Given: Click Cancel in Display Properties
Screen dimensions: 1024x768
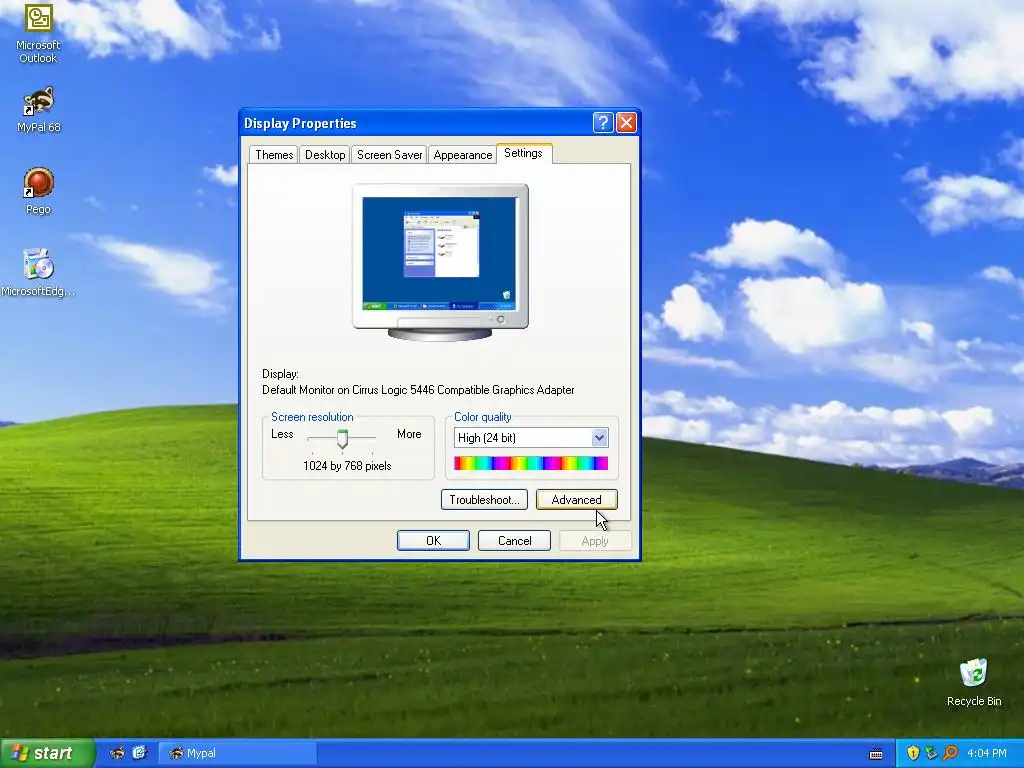Looking at the screenshot, I should pos(515,541).
